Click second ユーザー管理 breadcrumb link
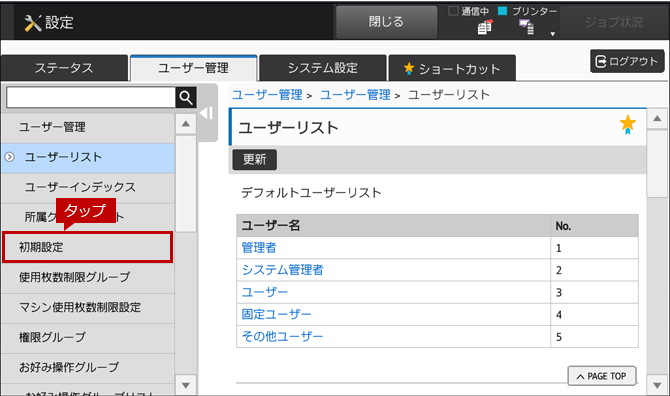The width and height of the screenshot is (670, 396). point(355,95)
